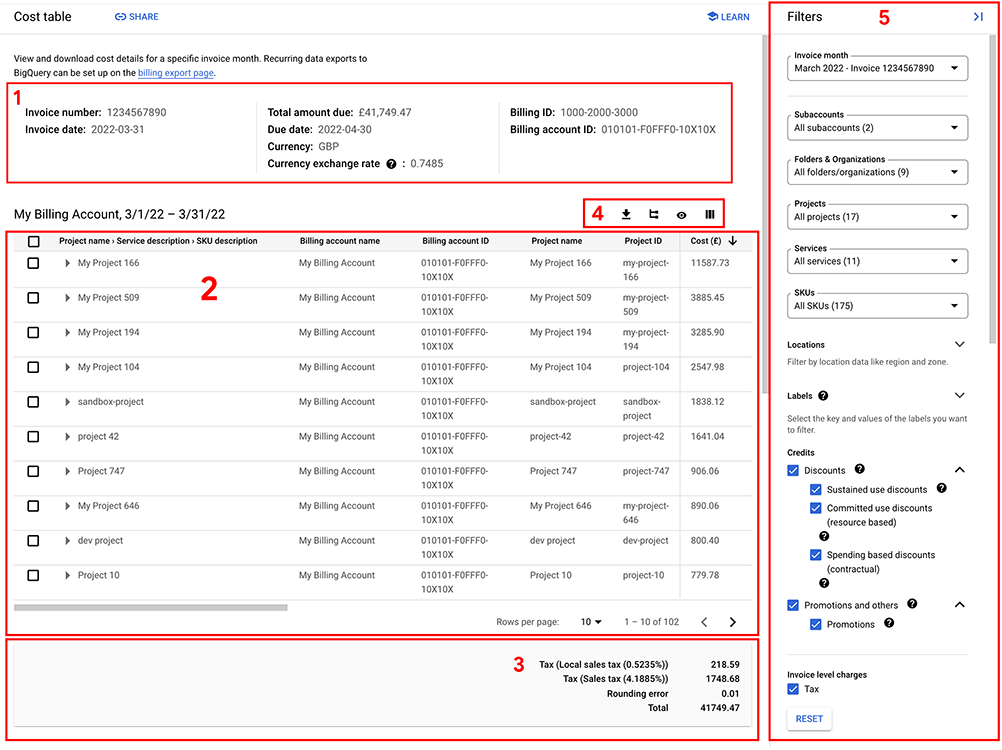Select all rows with header checkbox

coord(33,241)
